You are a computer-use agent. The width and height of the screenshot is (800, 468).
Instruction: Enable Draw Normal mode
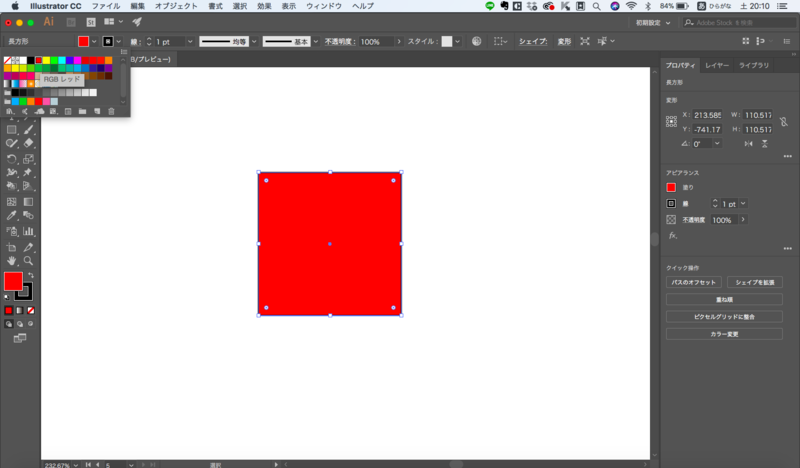click(x=9, y=324)
